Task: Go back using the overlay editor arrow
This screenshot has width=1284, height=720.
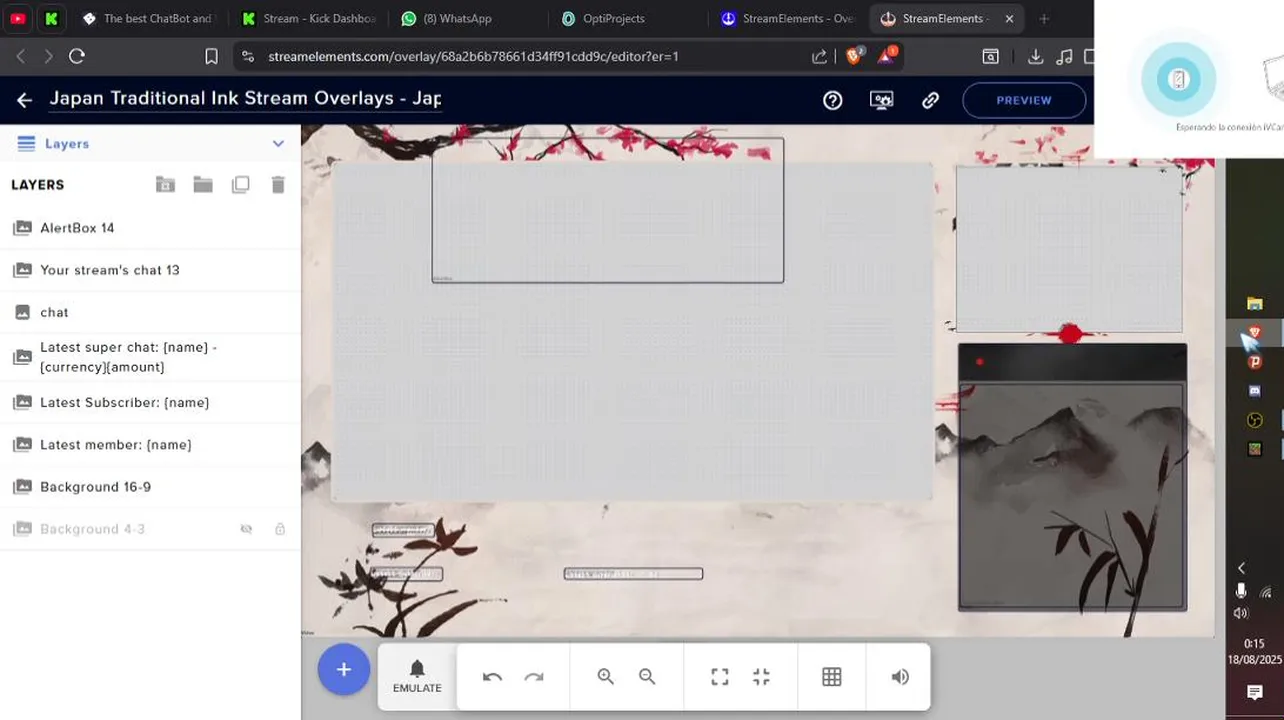Action: tap(25, 100)
